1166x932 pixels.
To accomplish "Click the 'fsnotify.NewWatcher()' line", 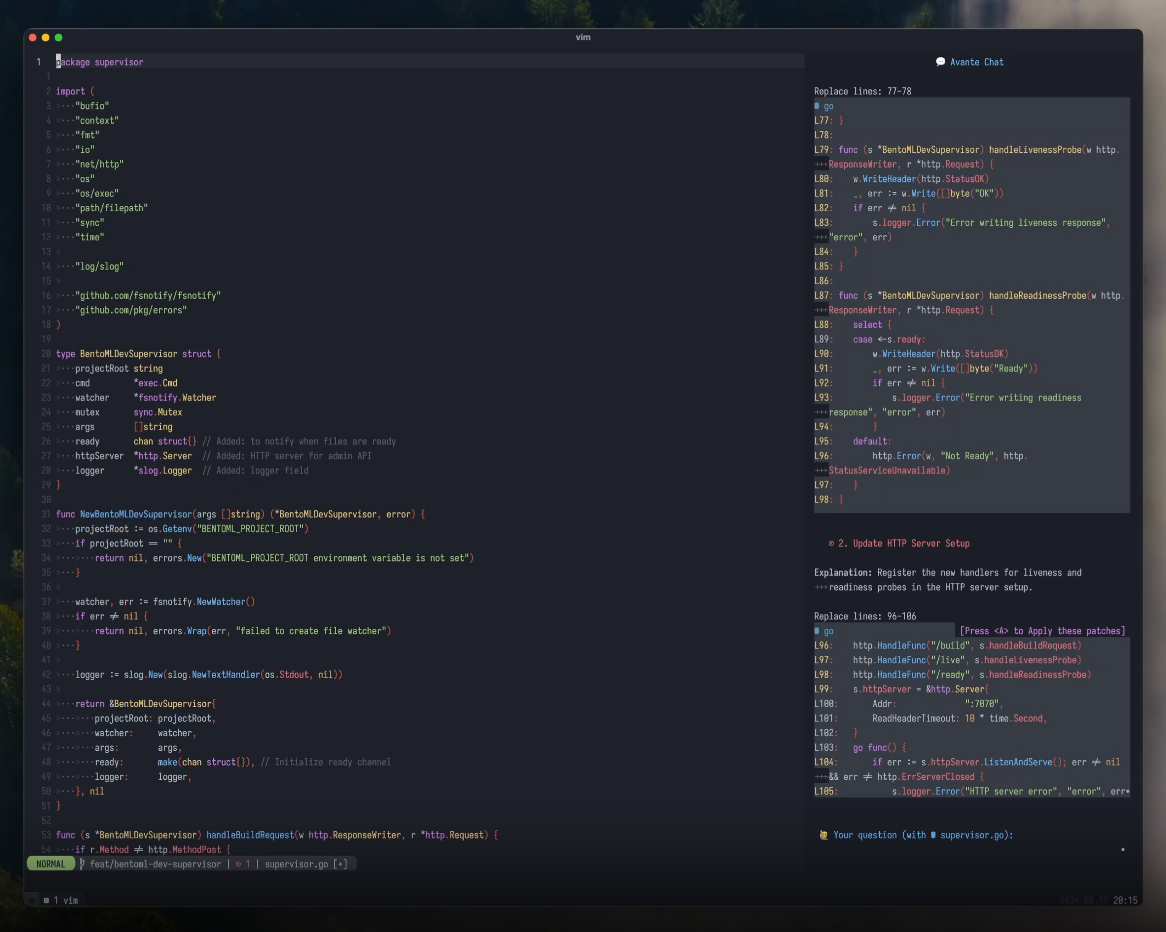I will point(165,602).
